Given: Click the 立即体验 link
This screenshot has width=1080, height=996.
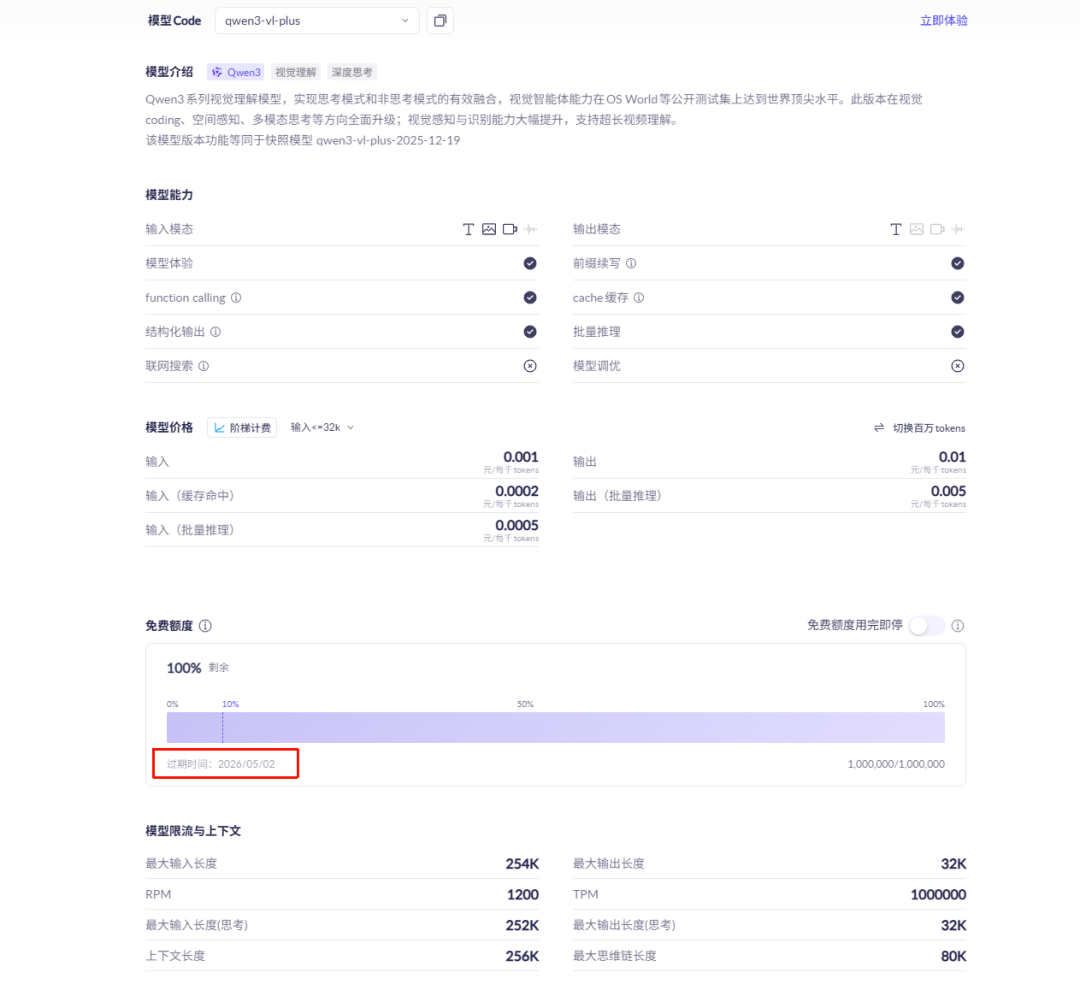Looking at the screenshot, I should coord(944,21).
